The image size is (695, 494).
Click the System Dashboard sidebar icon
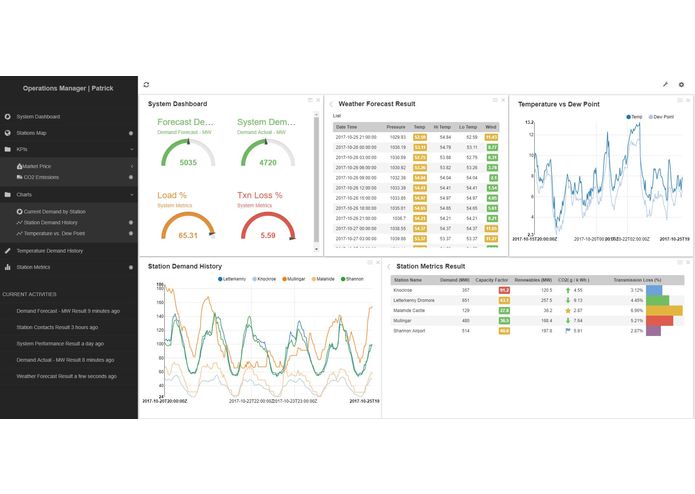click(8, 117)
